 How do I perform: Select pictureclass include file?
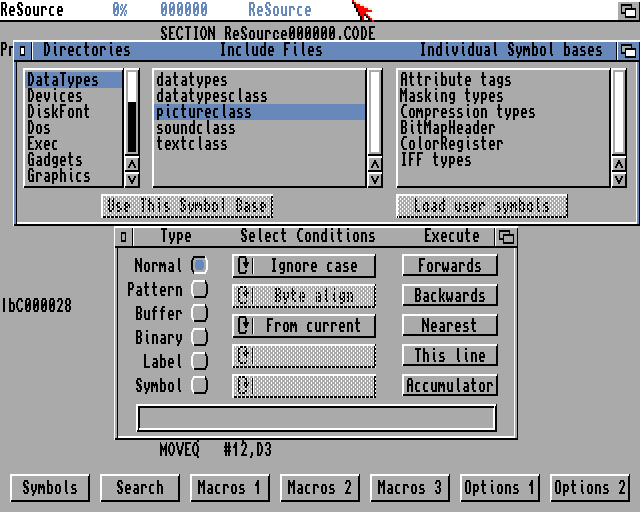pos(260,112)
